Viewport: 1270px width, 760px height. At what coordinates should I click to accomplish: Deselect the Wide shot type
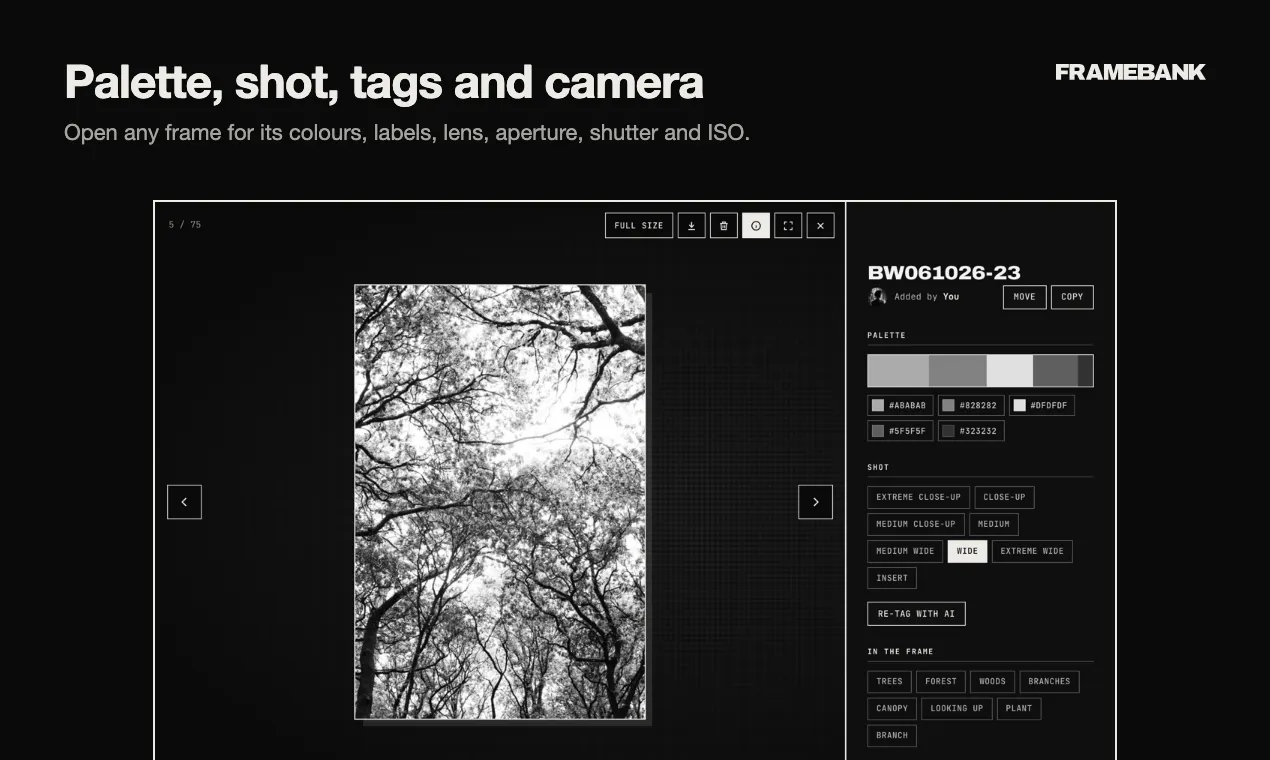pos(967,551)
